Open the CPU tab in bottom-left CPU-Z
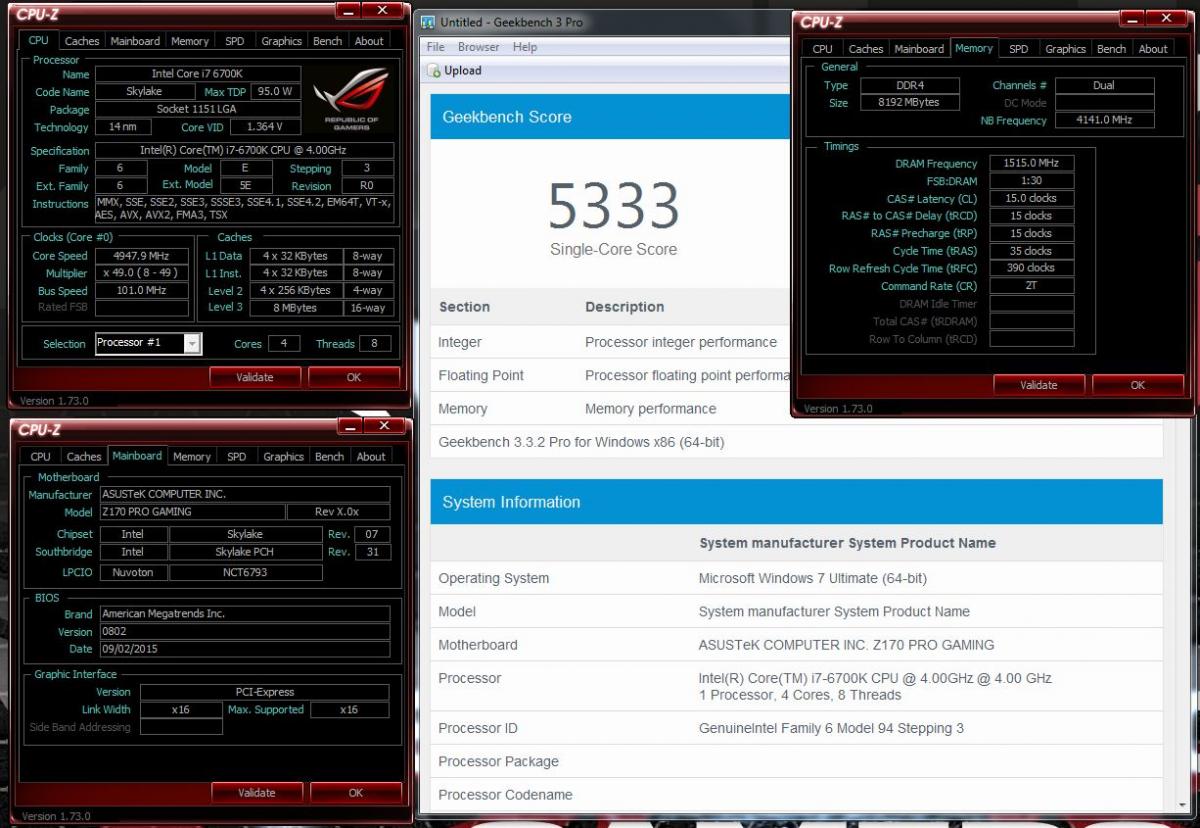This screenshot has height=828, width=1200. click(41, 456)
